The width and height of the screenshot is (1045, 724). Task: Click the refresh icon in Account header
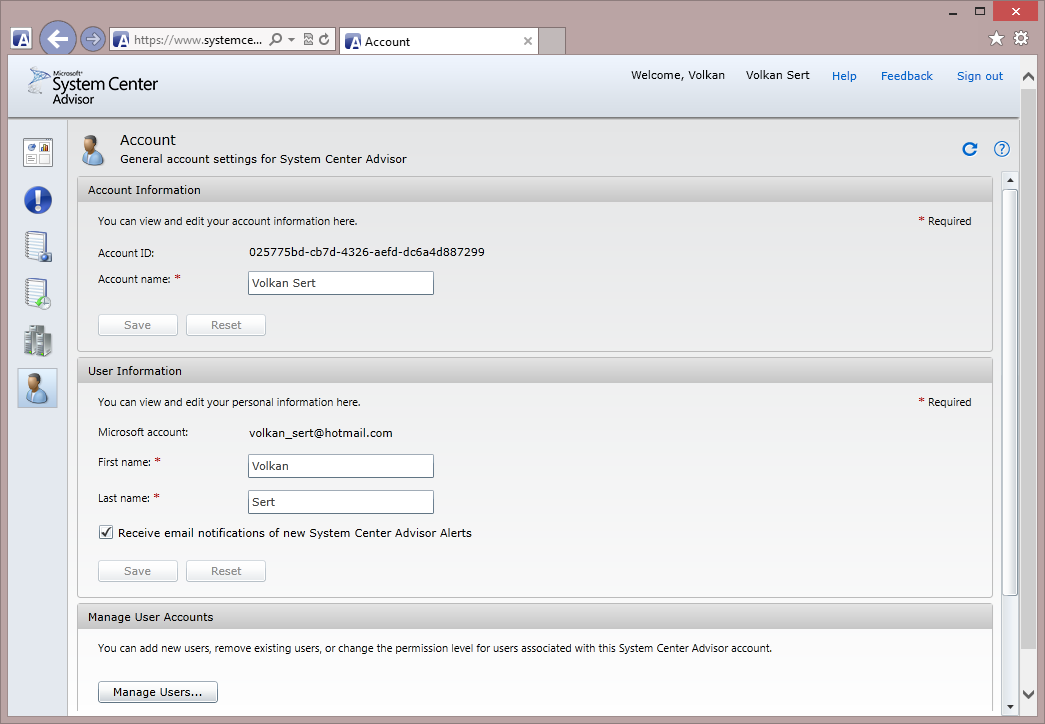[x=970, y=149]
